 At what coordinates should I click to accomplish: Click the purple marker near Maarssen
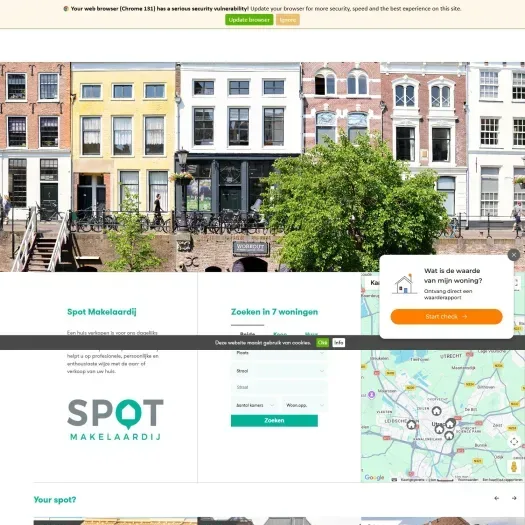371,394
